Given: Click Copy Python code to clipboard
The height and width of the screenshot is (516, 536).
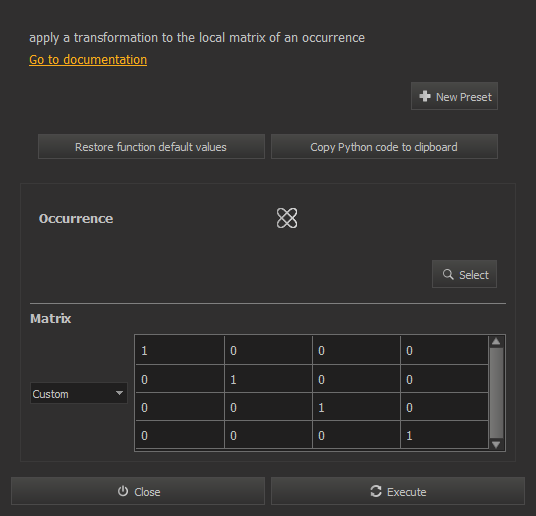Looking at the screenshot, I should 384,147.
